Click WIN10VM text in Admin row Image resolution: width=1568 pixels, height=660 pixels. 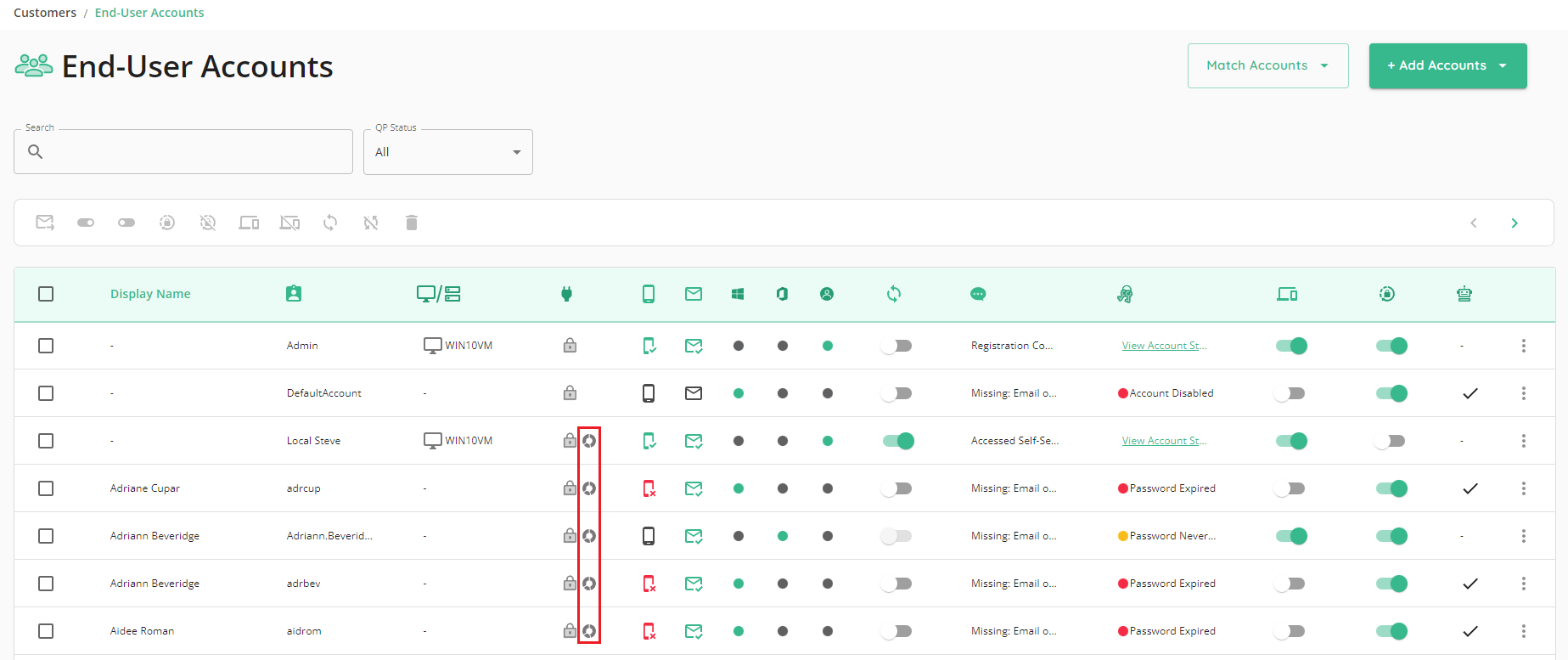[469, 346]
